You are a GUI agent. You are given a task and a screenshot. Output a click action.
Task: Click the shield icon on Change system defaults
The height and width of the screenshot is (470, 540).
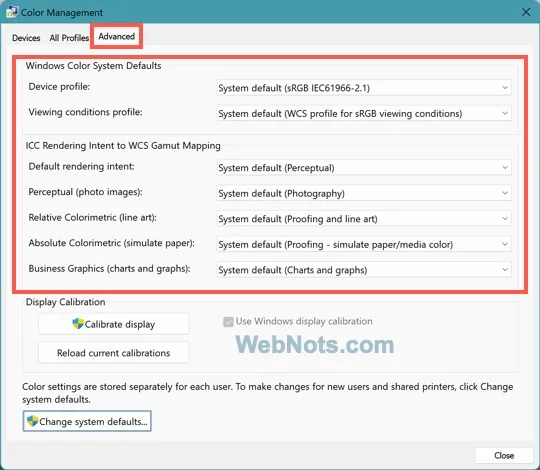[32, 421]
